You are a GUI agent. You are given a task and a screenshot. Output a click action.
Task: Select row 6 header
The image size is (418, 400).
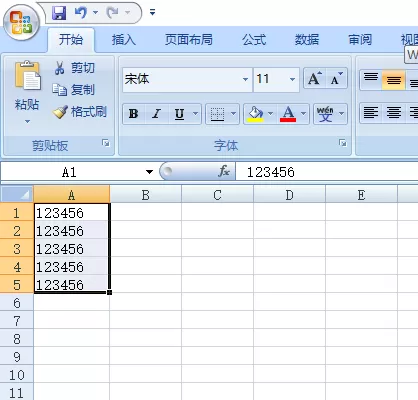[17, 302]
